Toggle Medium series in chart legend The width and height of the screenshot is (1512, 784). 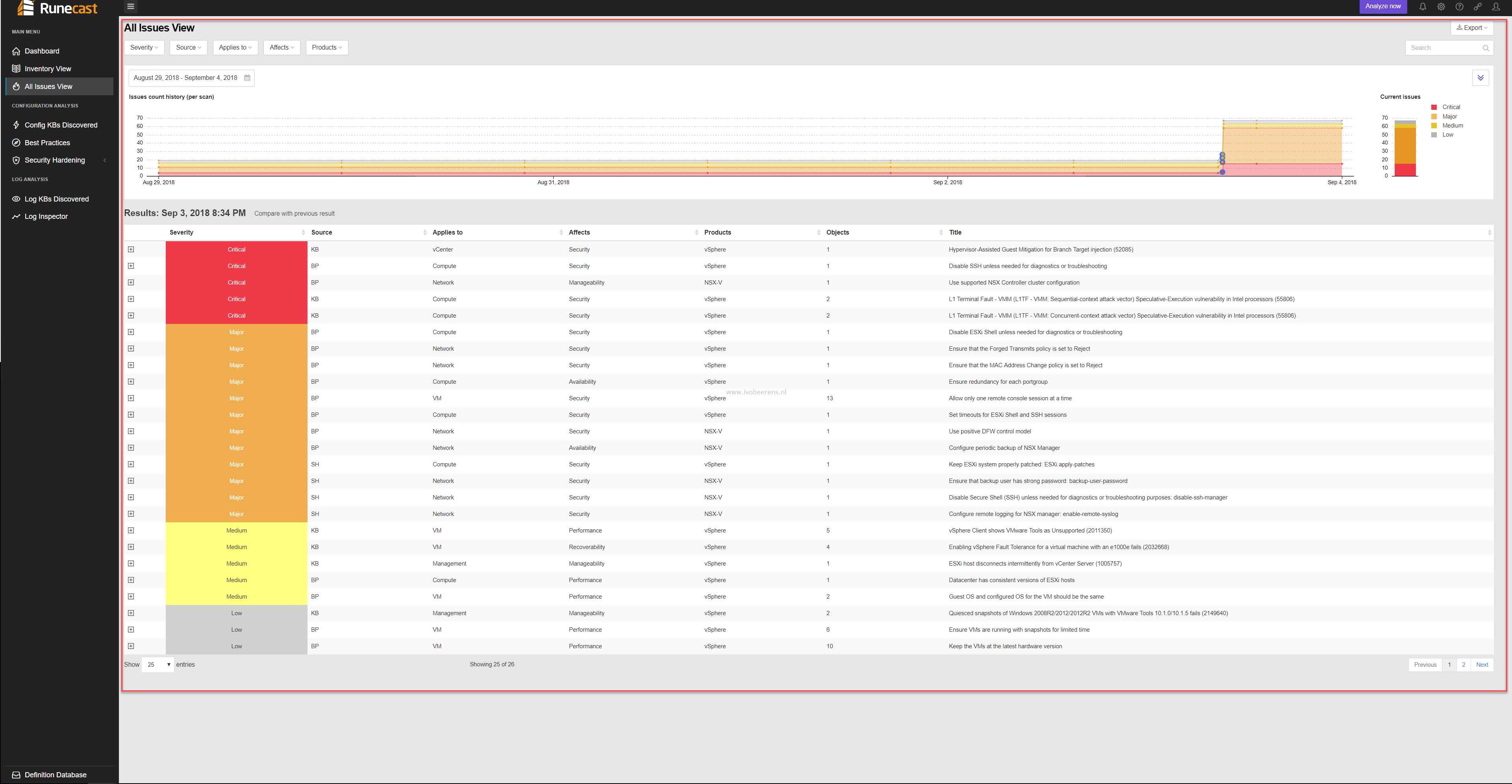(1447, 126)
